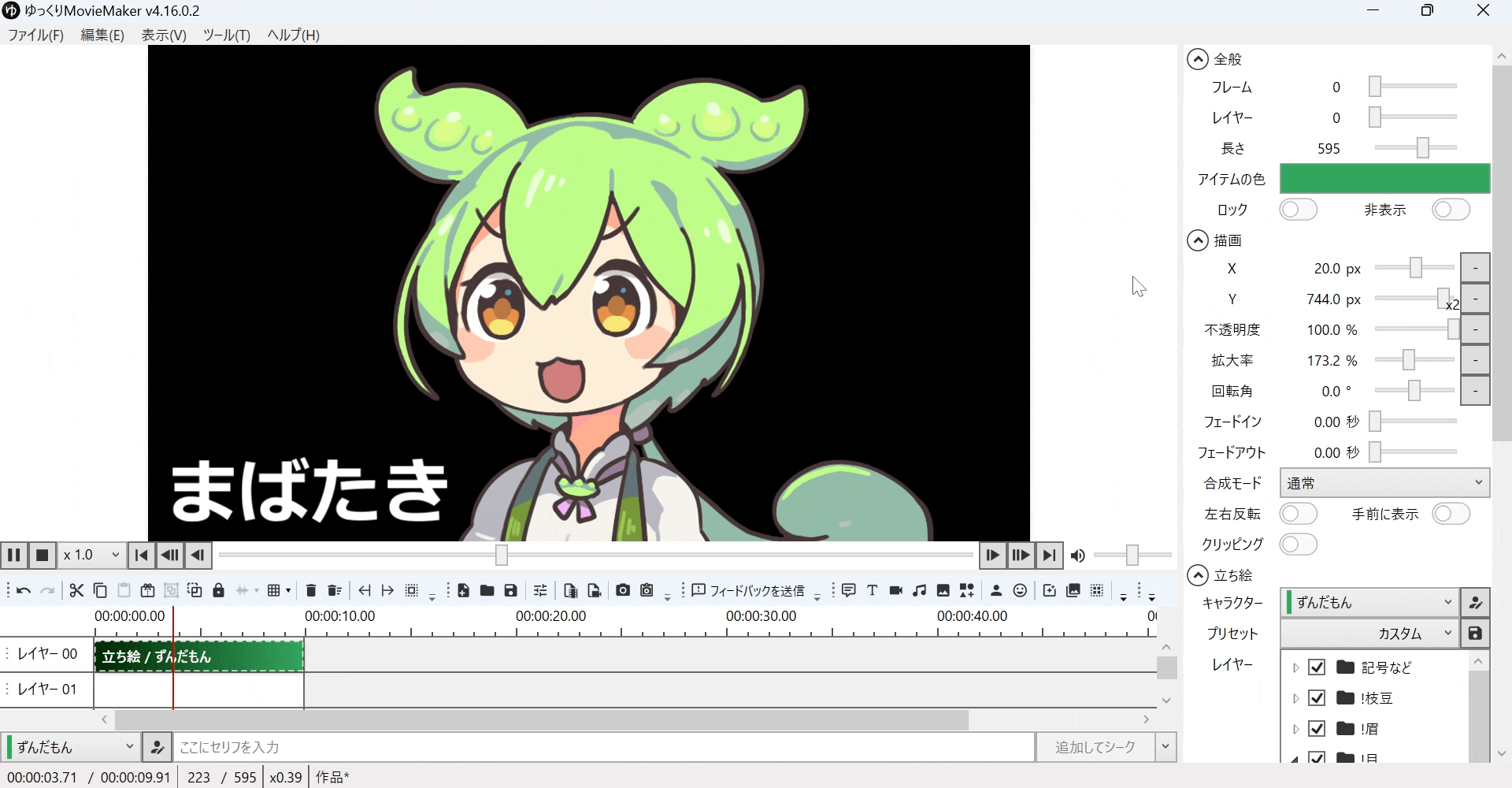
Task: Open the キャラクター ずんだもん dropdown
Action: 1369,603
